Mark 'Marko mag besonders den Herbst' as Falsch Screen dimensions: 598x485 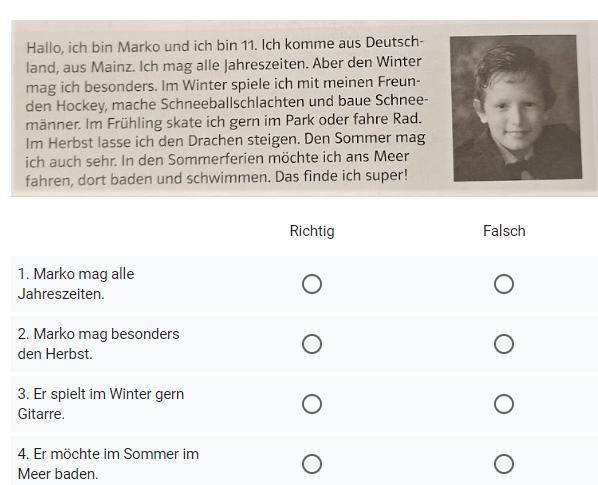tap(503, 344)
